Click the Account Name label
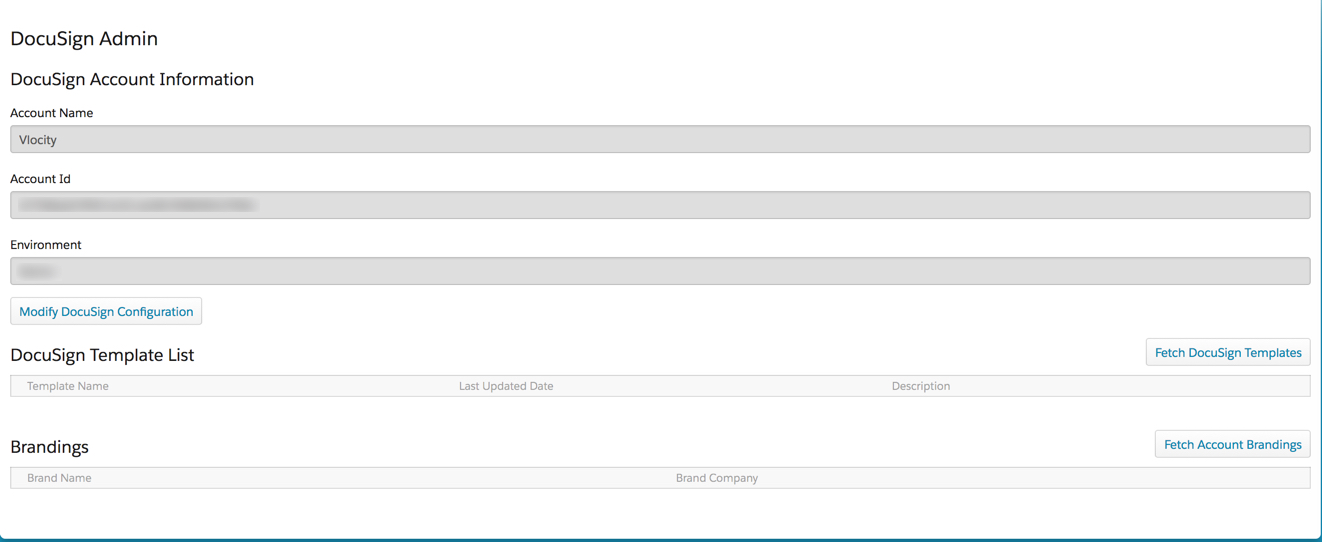1322x542 pixels. pos(52,113)
